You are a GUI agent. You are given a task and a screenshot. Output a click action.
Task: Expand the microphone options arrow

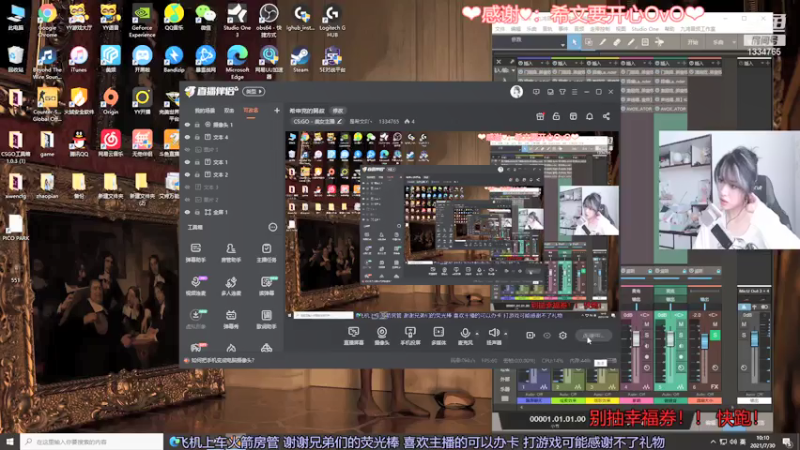coord(477,334)
